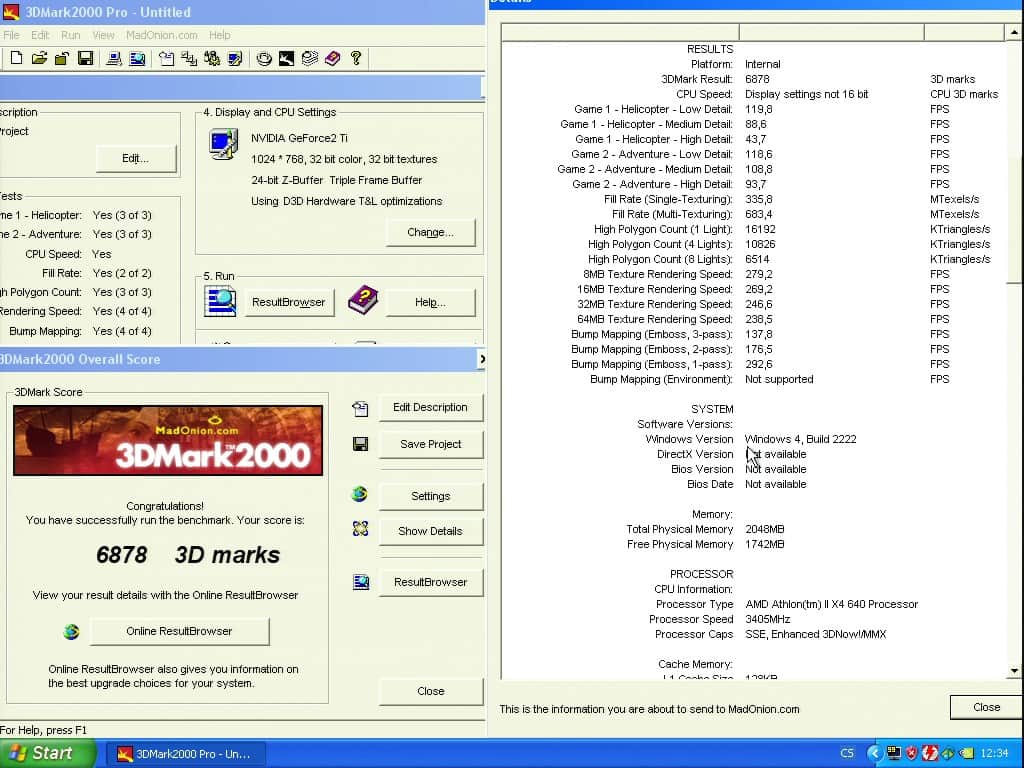Click the Help... button in the Run section
Viewport: 1024px width, 768px height.
(x=430, y=302)
